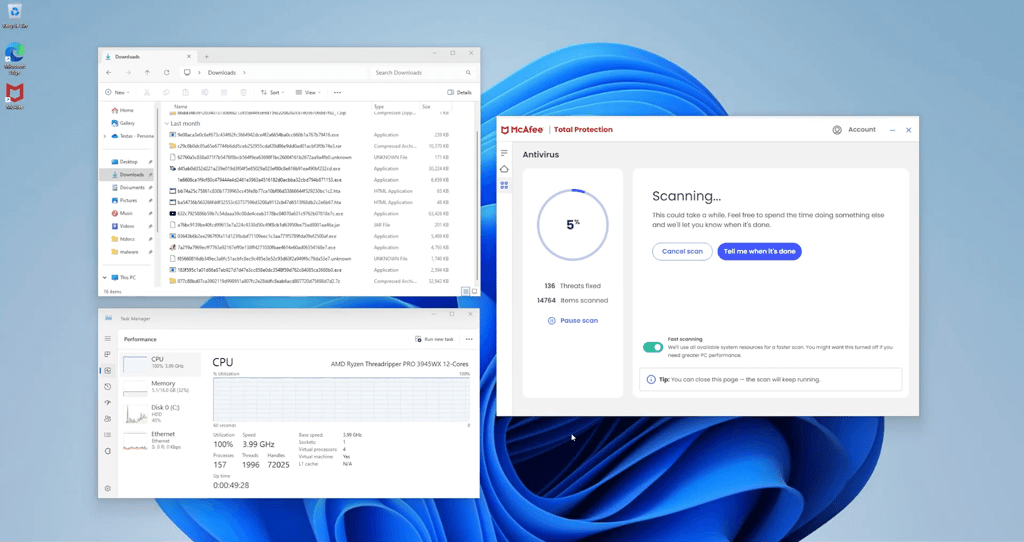Click the CPU utilization graph
This screenshot has height=542, width=1024.
[x=341, y=400]
